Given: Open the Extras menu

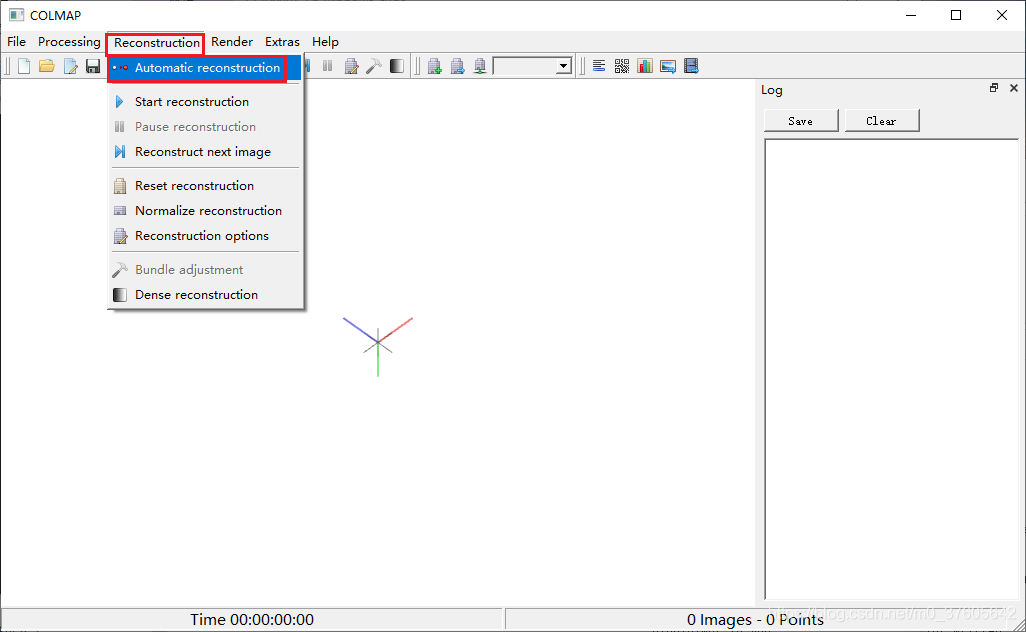Looking at the screenshot, I should (x=282, y=42).
